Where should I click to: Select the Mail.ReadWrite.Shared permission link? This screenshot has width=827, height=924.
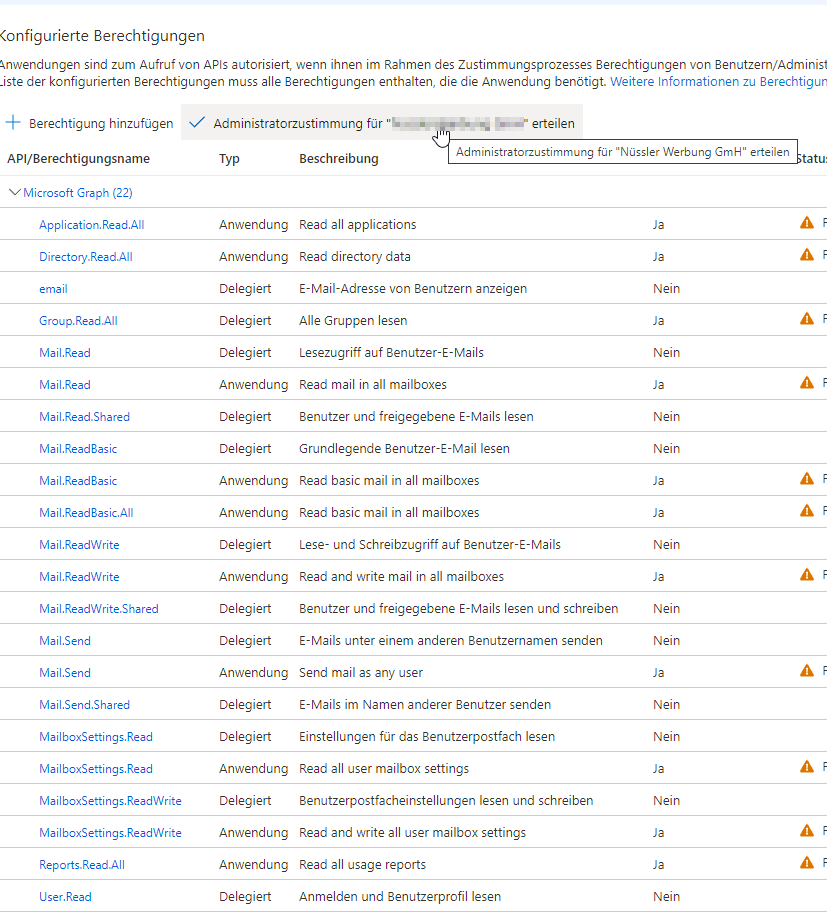(98, 609)
